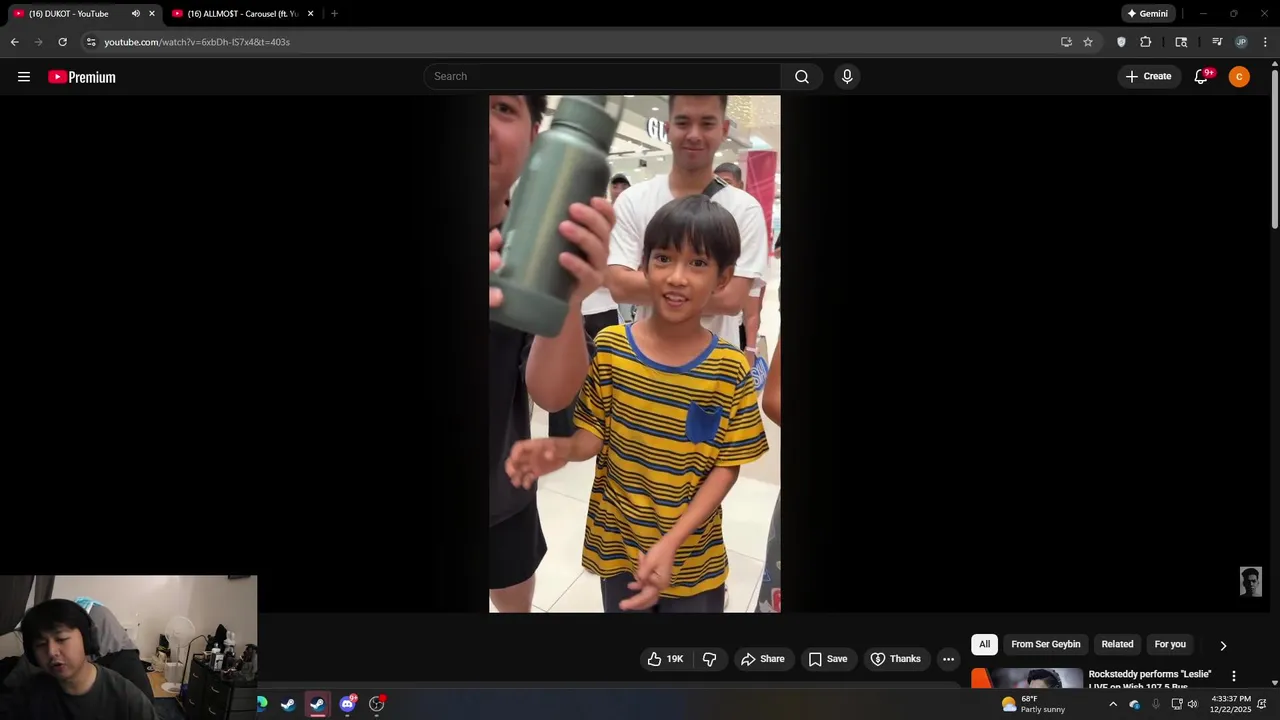Click the small portrait thumbnail at right
The width and height of the screenshot is (1280, 720).
[x=1251, y=582]
